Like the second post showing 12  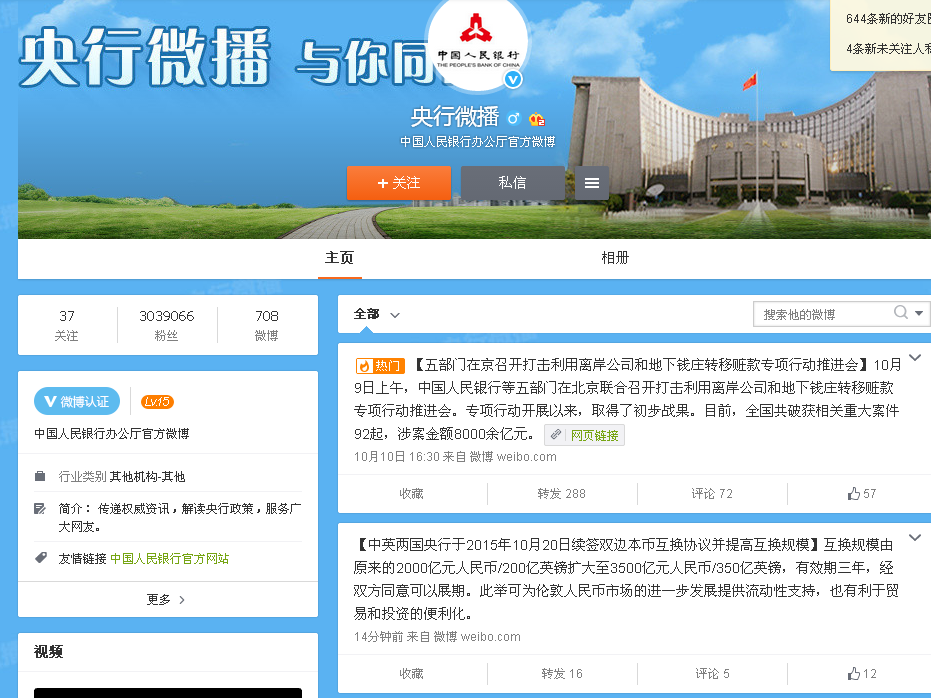pos(862,674)
